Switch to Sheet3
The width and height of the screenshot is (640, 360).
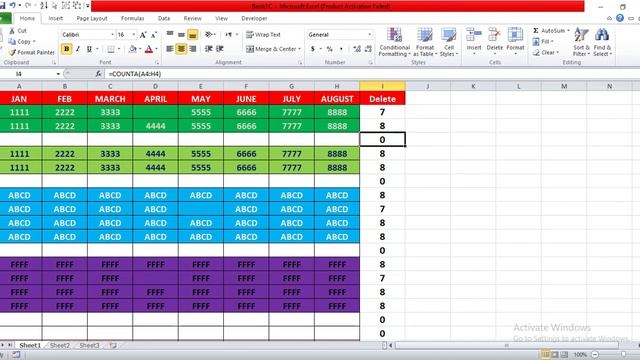point(89,345)
